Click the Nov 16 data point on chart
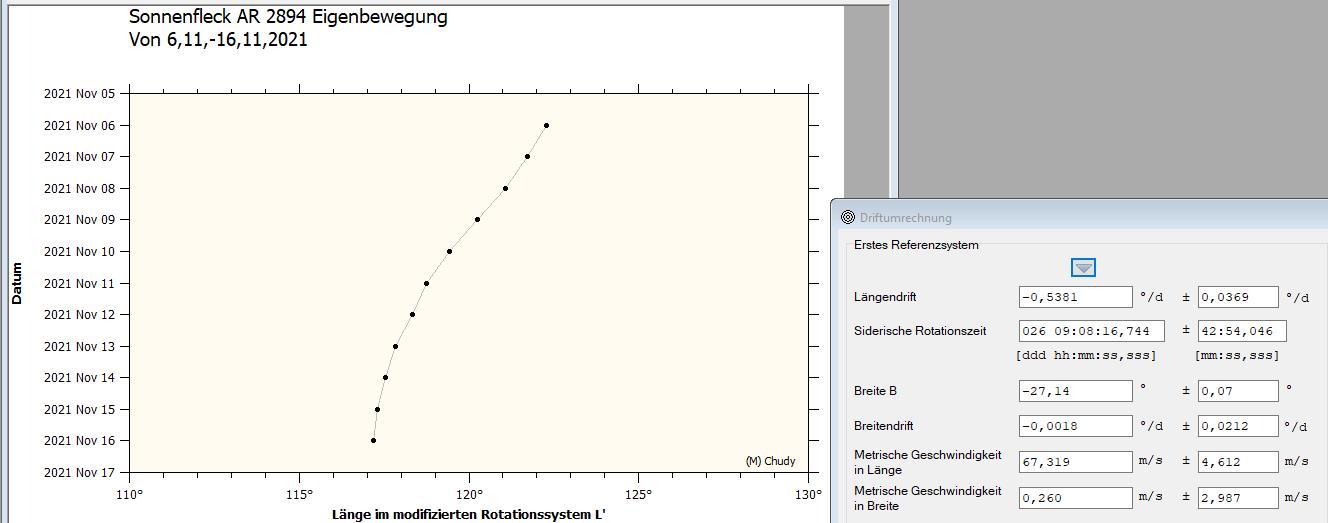This screenshot has height=523, width=1328. click(x=373, y=440)
